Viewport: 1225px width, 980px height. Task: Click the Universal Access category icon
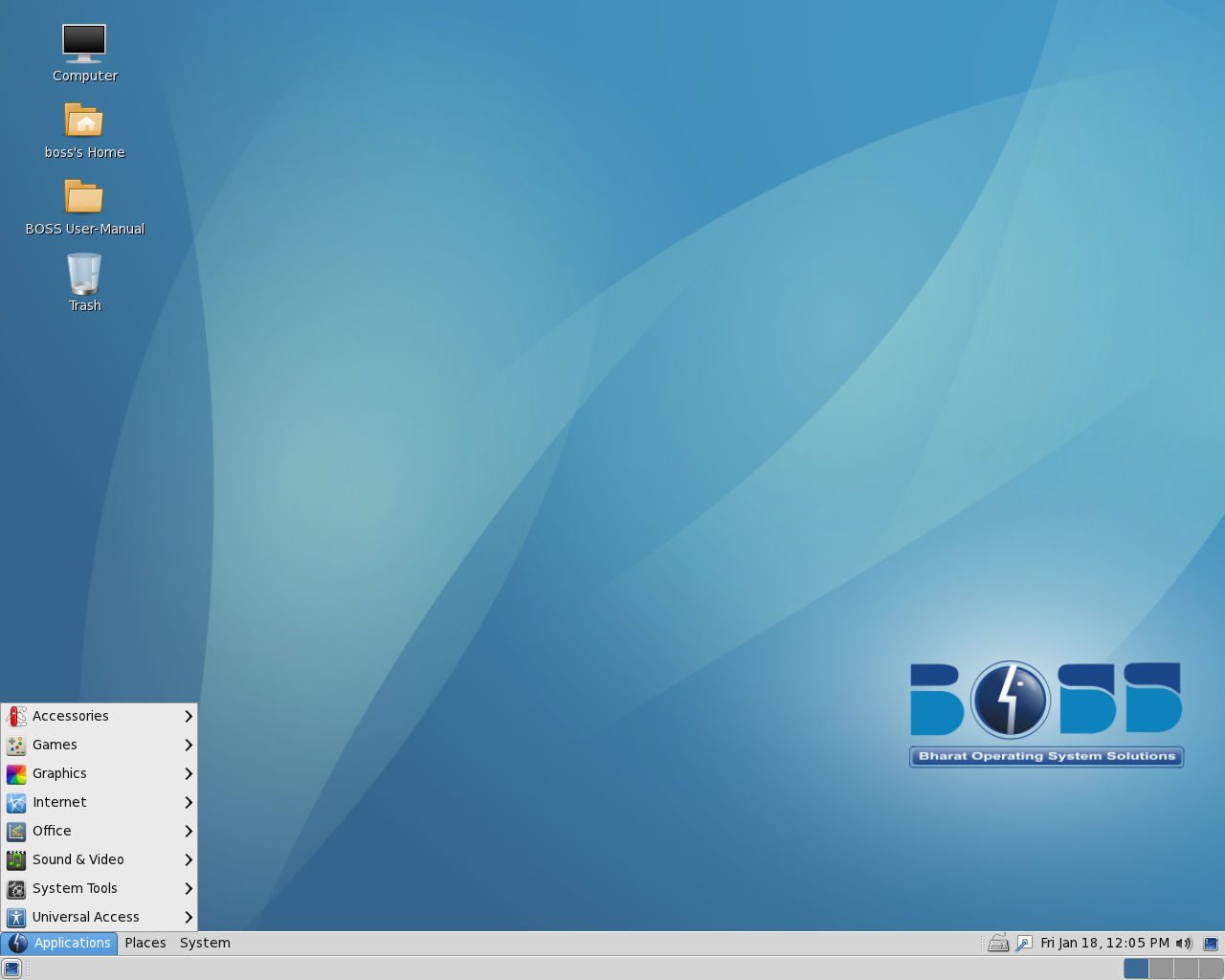point(16,917)
